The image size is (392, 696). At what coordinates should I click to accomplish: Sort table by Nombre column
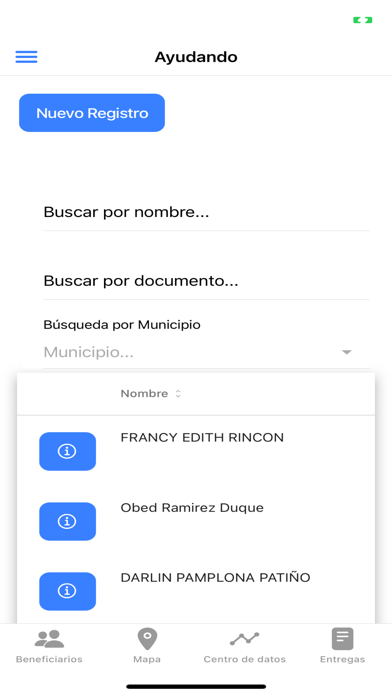coord(151,393)
